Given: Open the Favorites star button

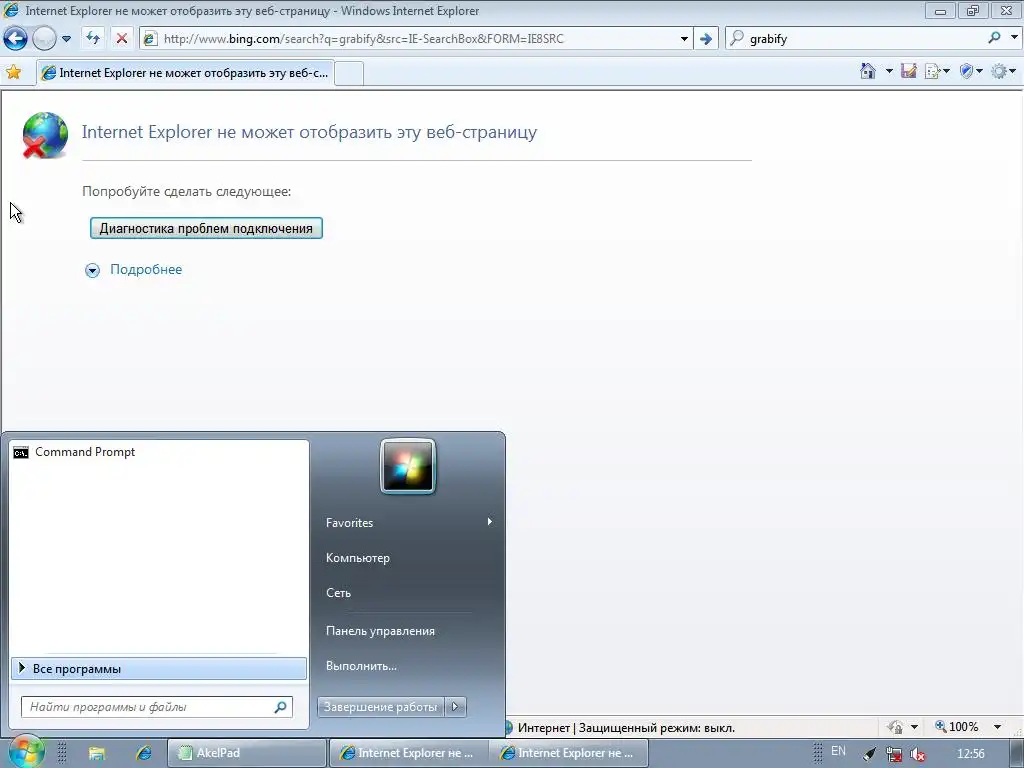Looking at the screenshot, I should pos(14,72).
